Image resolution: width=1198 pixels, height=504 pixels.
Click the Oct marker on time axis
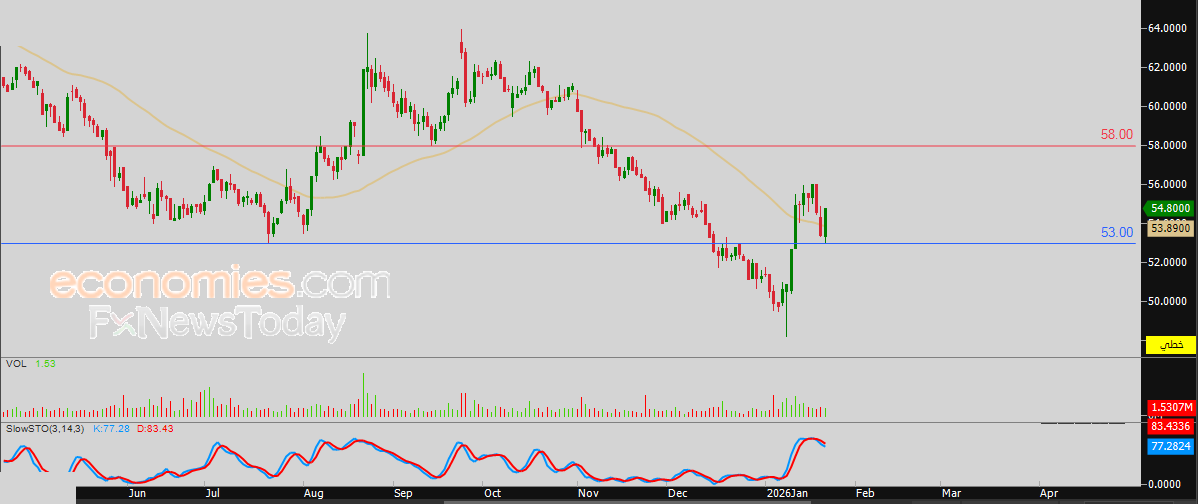point(493,494)
